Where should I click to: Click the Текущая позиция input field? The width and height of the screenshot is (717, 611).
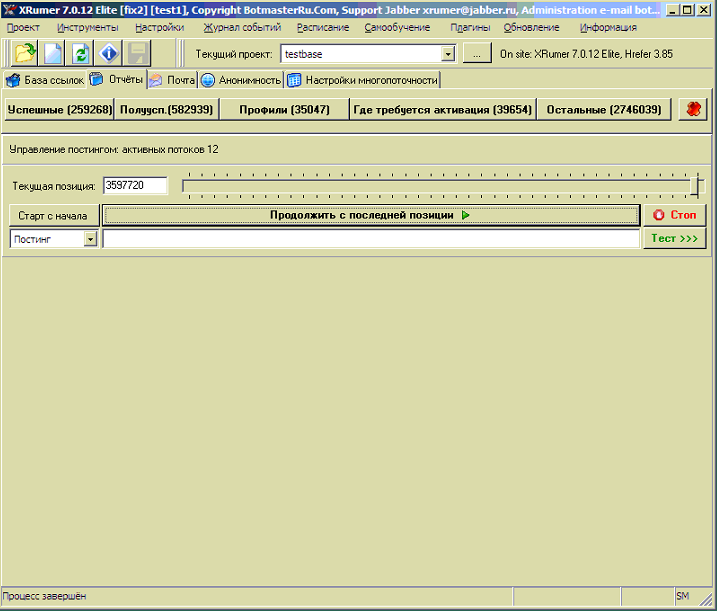(135, 186)
